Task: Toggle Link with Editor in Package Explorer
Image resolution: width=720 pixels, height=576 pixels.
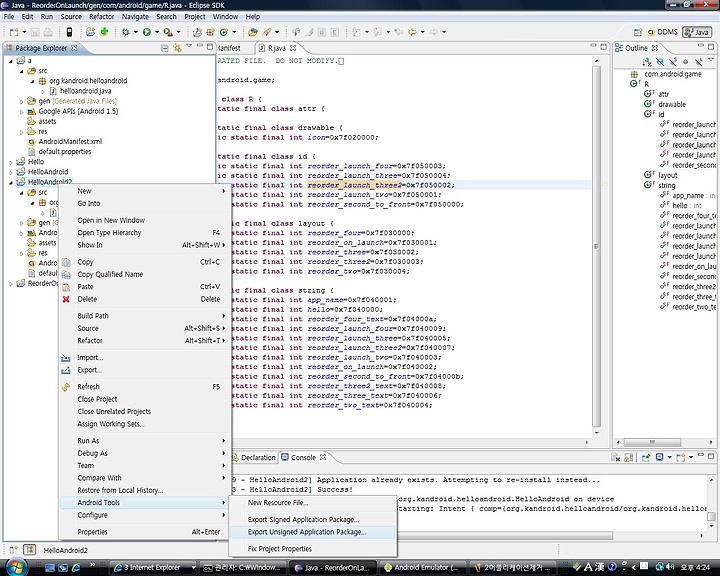Action: (177, 48)
